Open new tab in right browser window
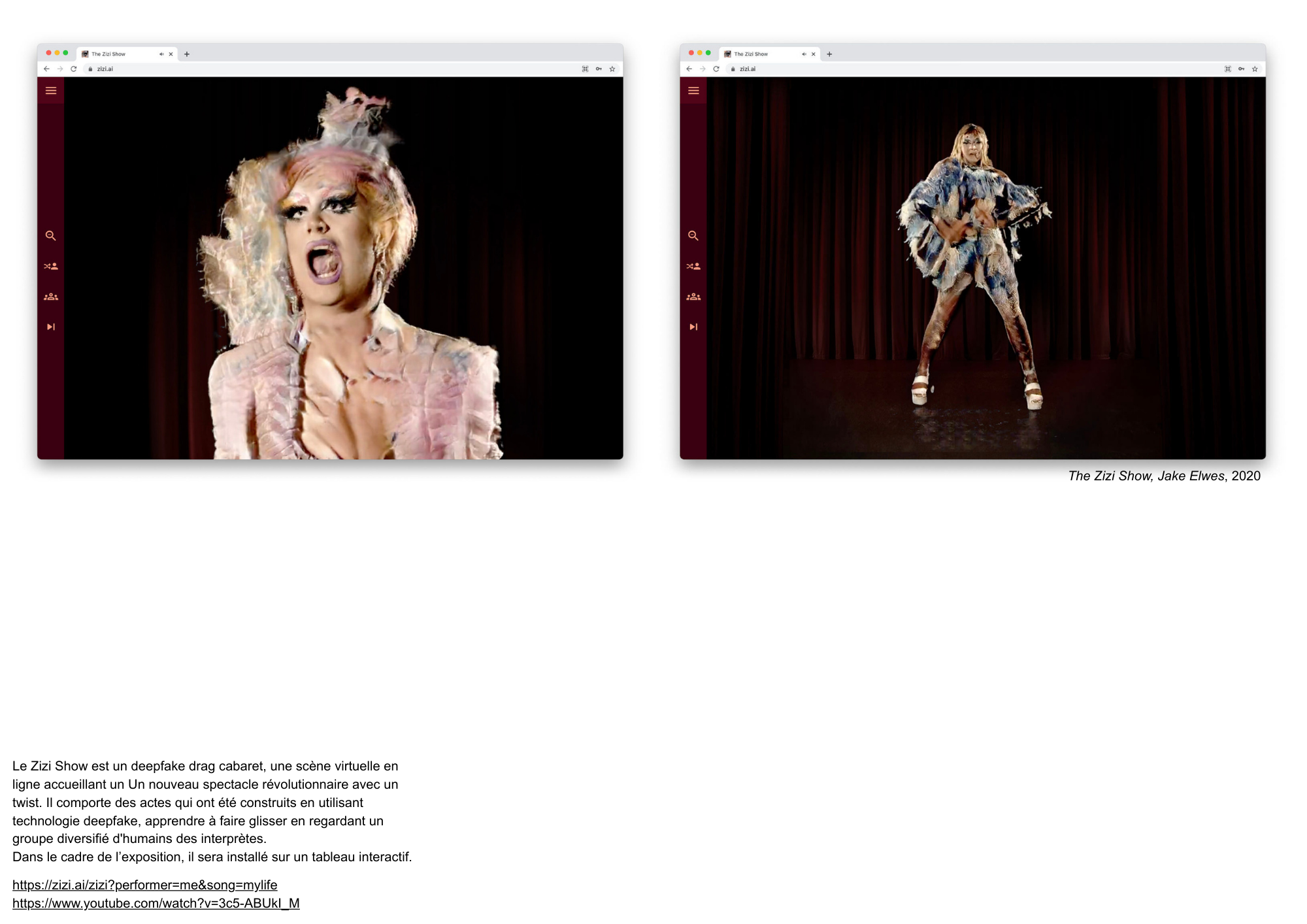 (x=829, y=54)
